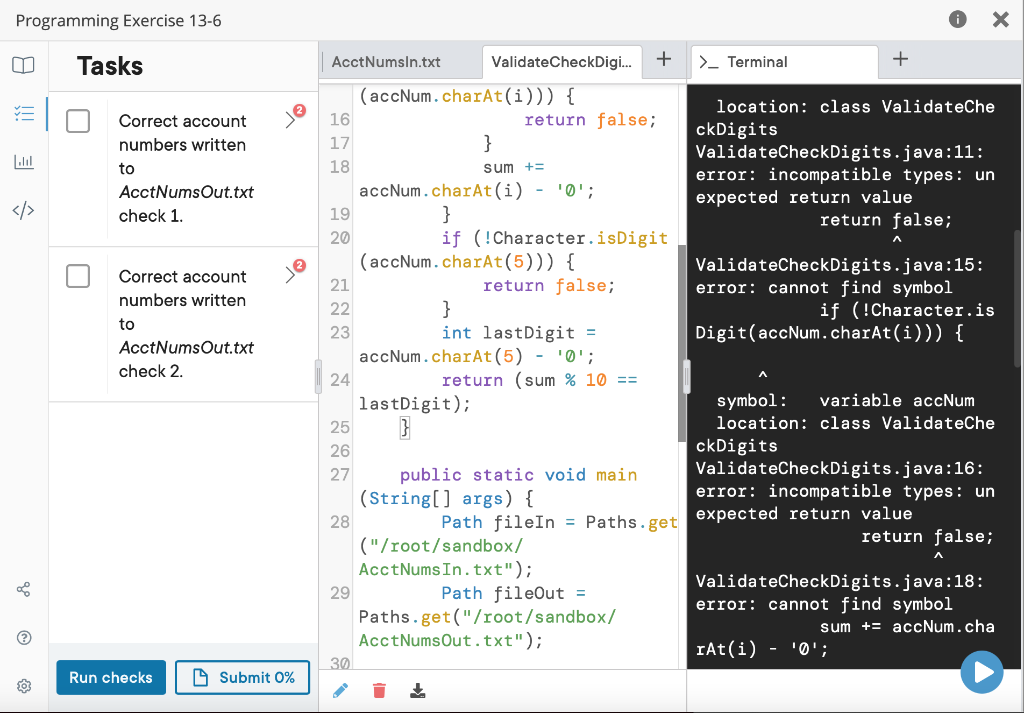Open the settings gear icon
The image size is (1024, 713).
click(x=23, y=685)
